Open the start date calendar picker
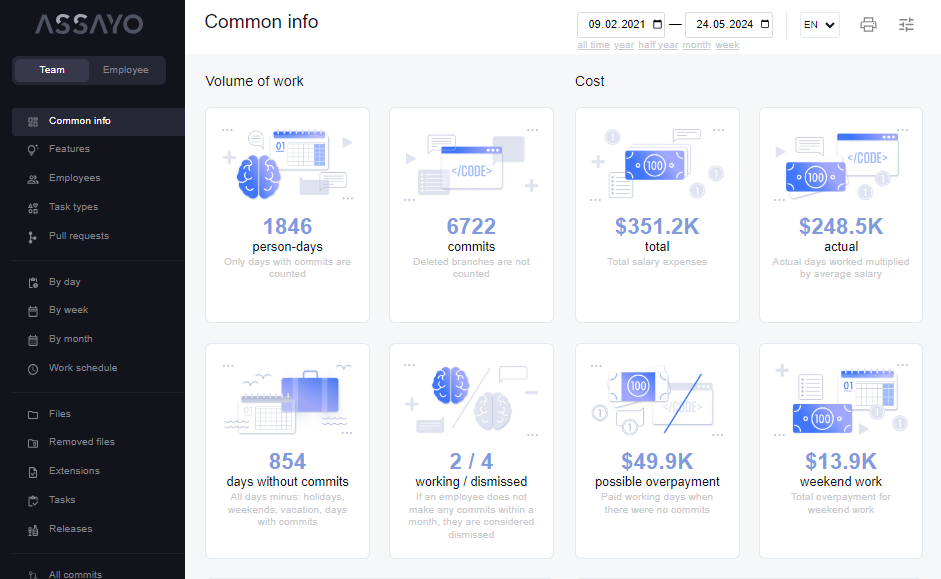The height and width of the screenshot is (579, 941). [657, 25]
